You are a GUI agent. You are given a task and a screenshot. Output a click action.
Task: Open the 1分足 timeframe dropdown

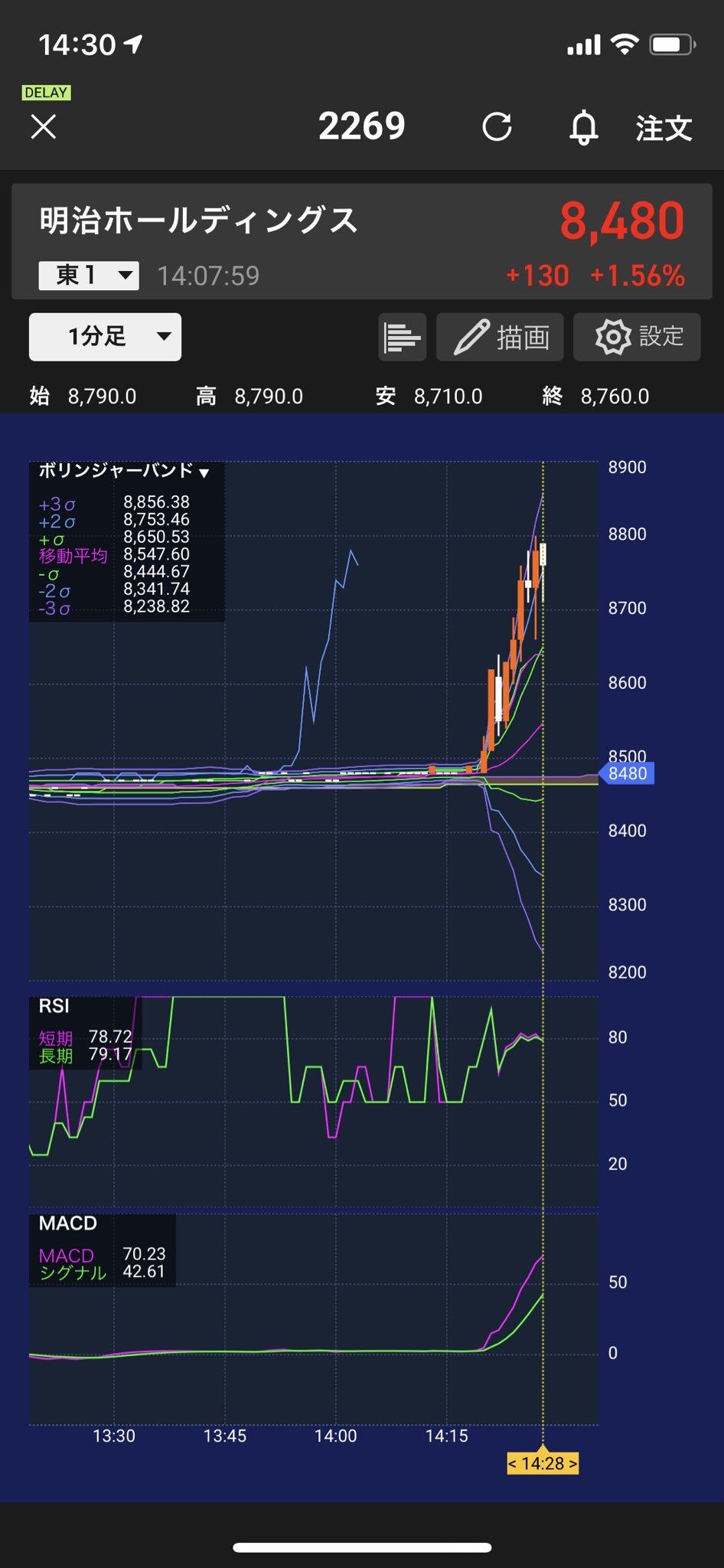[x=105, y=336]
